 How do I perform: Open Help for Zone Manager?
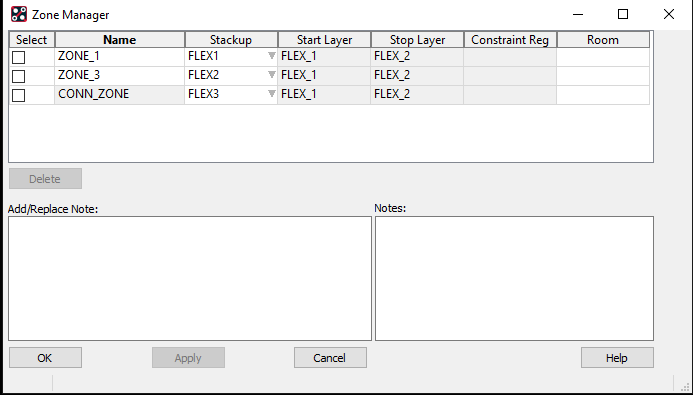coord(617,357)
